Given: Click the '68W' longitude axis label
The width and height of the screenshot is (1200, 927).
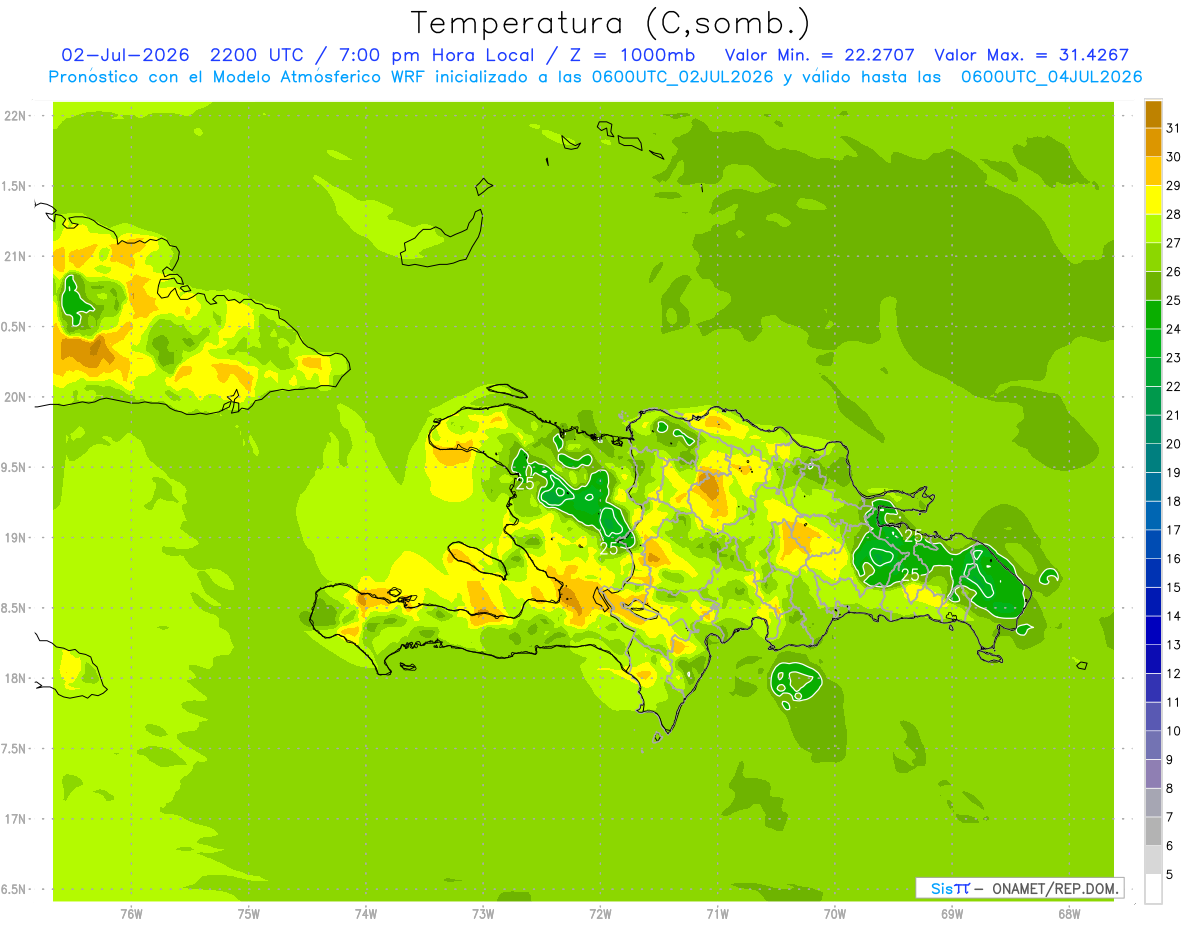Looking at the screenshot, I should tap(1069, 913).
